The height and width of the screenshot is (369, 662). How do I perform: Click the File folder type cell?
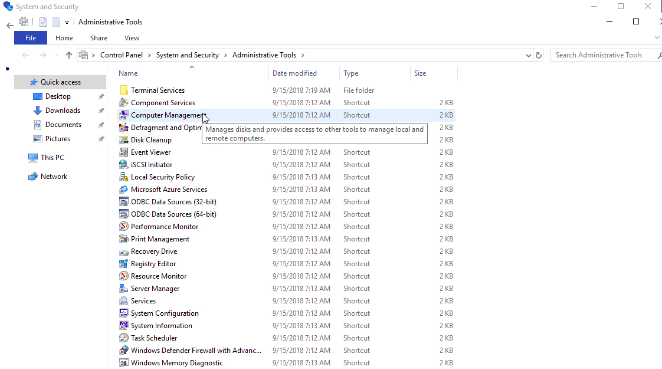coord(358,90)
